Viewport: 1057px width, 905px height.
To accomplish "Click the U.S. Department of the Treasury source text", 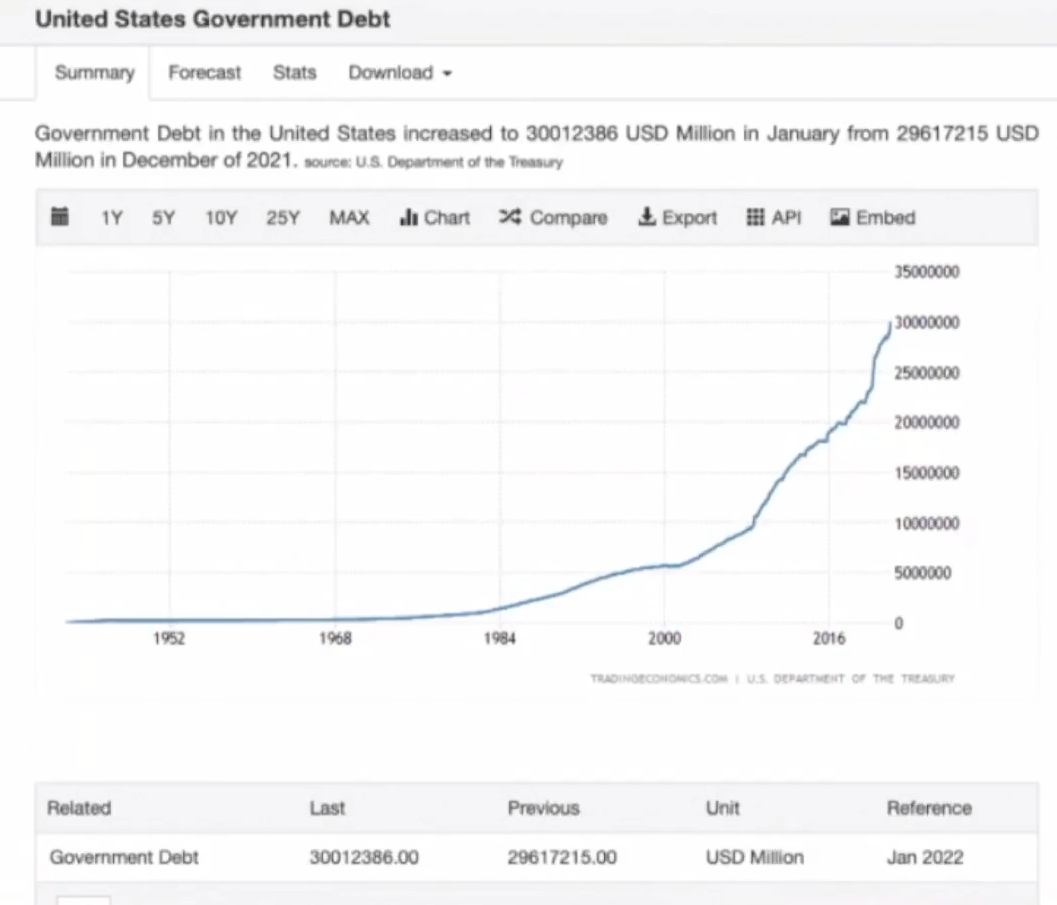I will pyautogui.click(x=459, y=162).
